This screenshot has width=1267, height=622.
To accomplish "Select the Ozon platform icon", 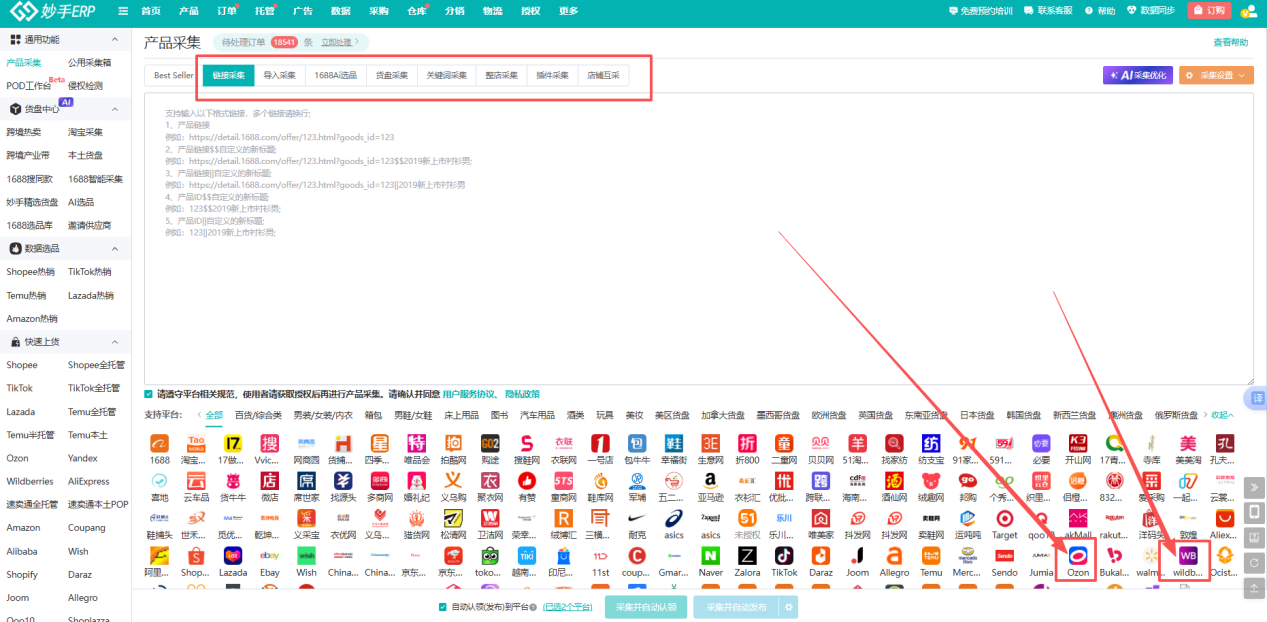I will coord(1078,556).
